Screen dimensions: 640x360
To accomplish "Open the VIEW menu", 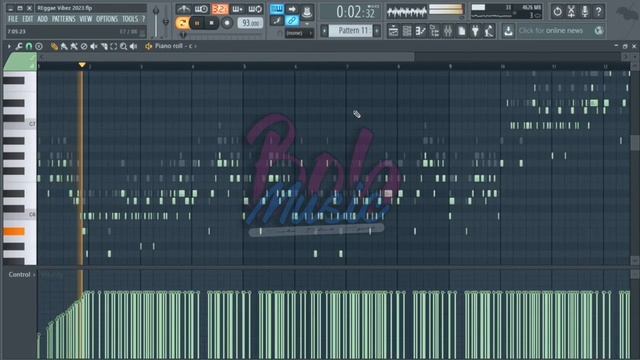I will pyautogui.click(x=86, y=19).
